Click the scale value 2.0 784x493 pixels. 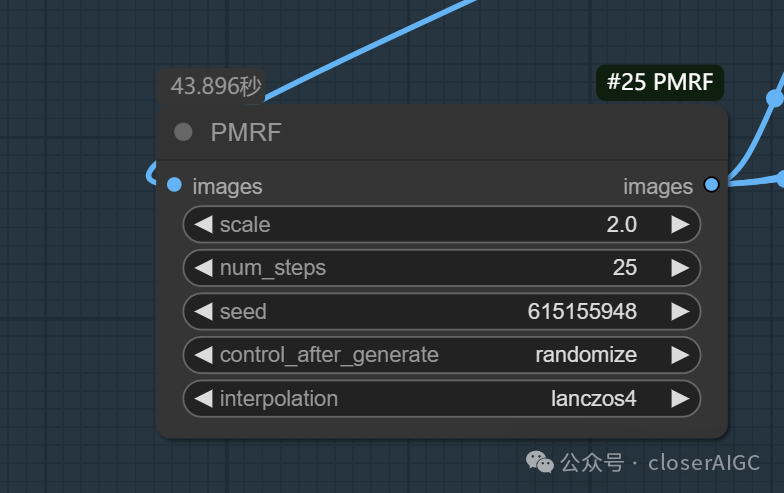[622, 224]
